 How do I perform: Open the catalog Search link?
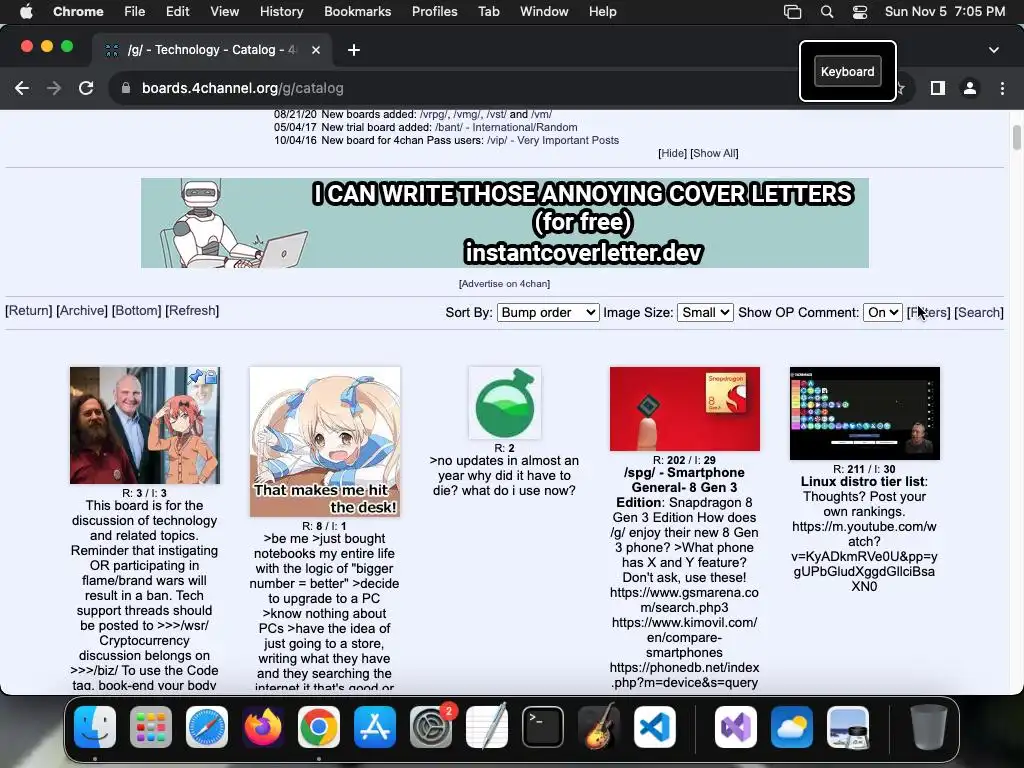click(978, 312)
